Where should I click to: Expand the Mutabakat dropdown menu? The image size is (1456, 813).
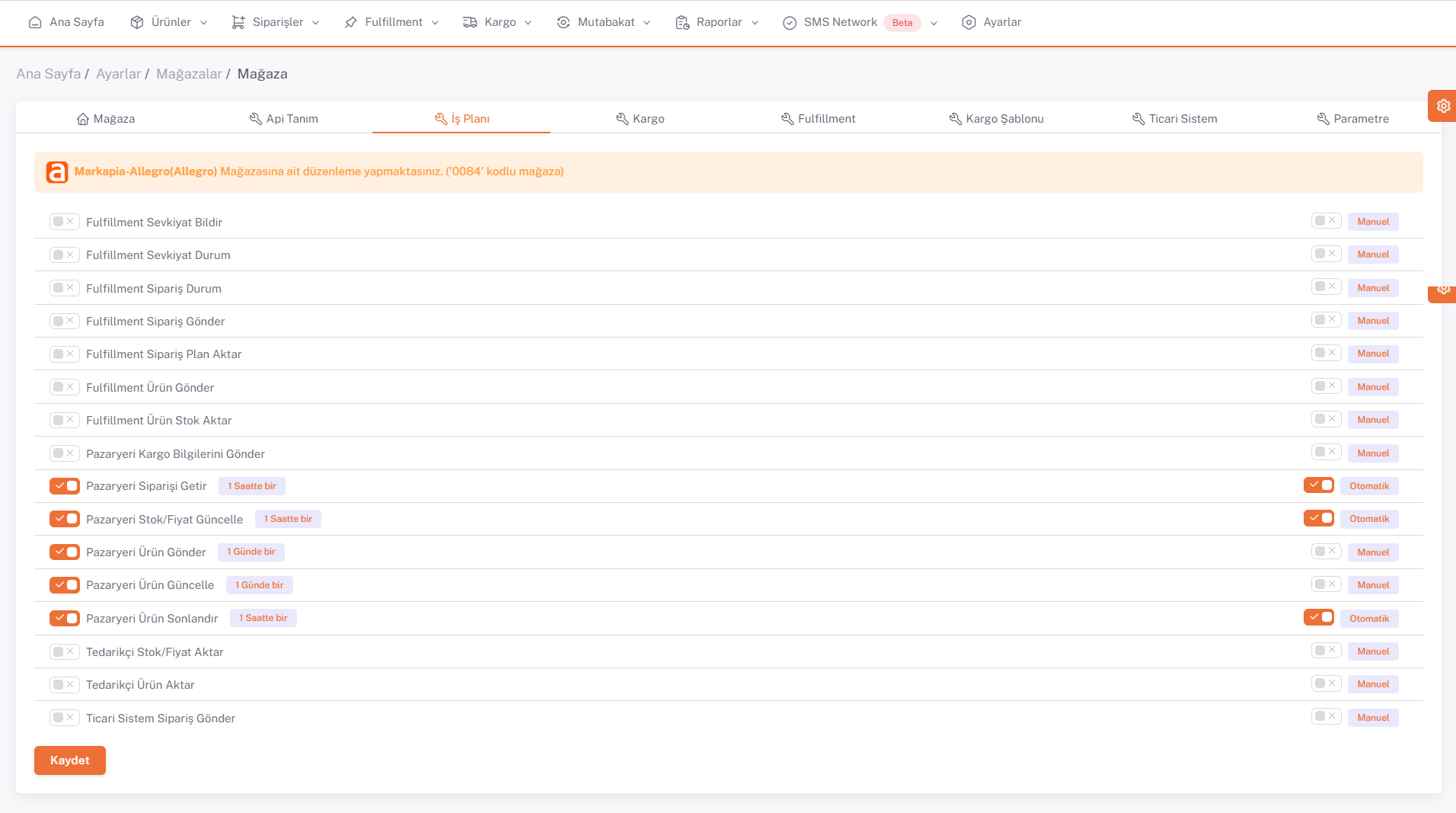pos(647,23)
